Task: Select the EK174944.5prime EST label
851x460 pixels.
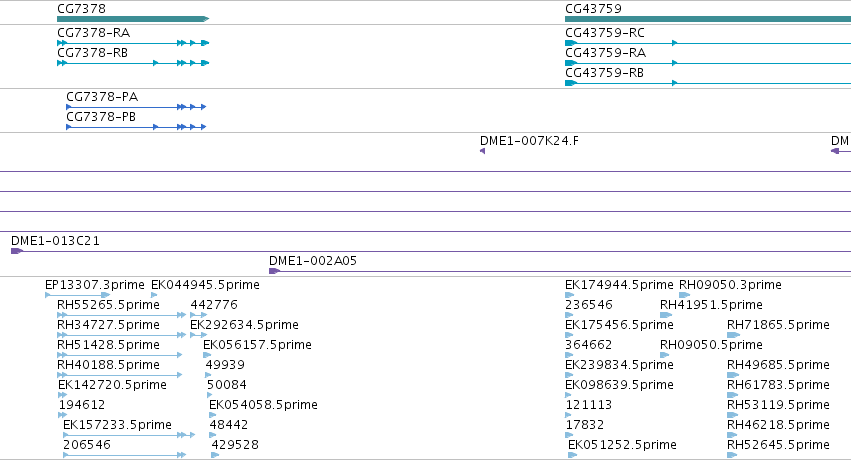Action: coord(619,285)
